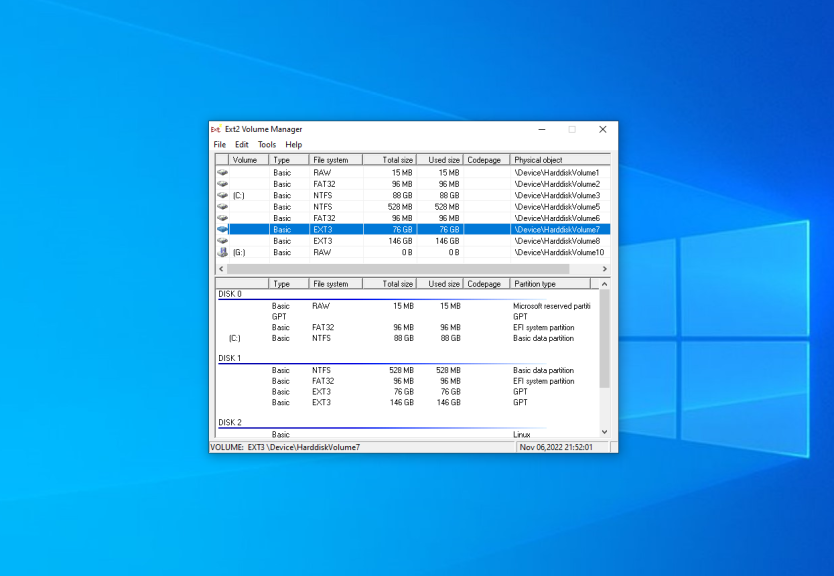Click the drive icon for HarddiskVolume1
Image resolution: width=834 pixels, height=576 pixels.
click(222, 173)
